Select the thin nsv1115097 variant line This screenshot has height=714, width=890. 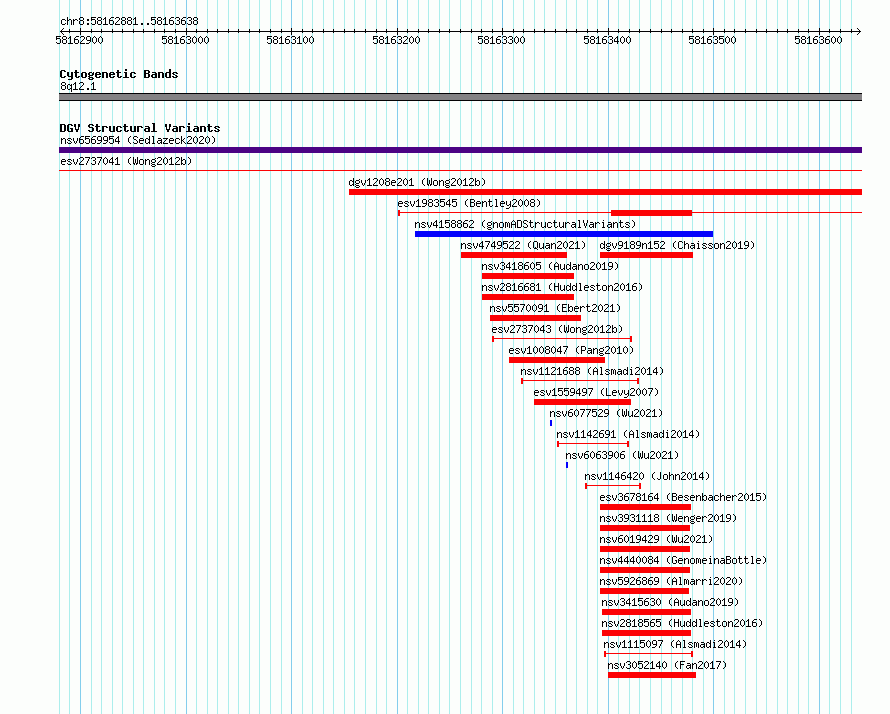coord(648,654)
